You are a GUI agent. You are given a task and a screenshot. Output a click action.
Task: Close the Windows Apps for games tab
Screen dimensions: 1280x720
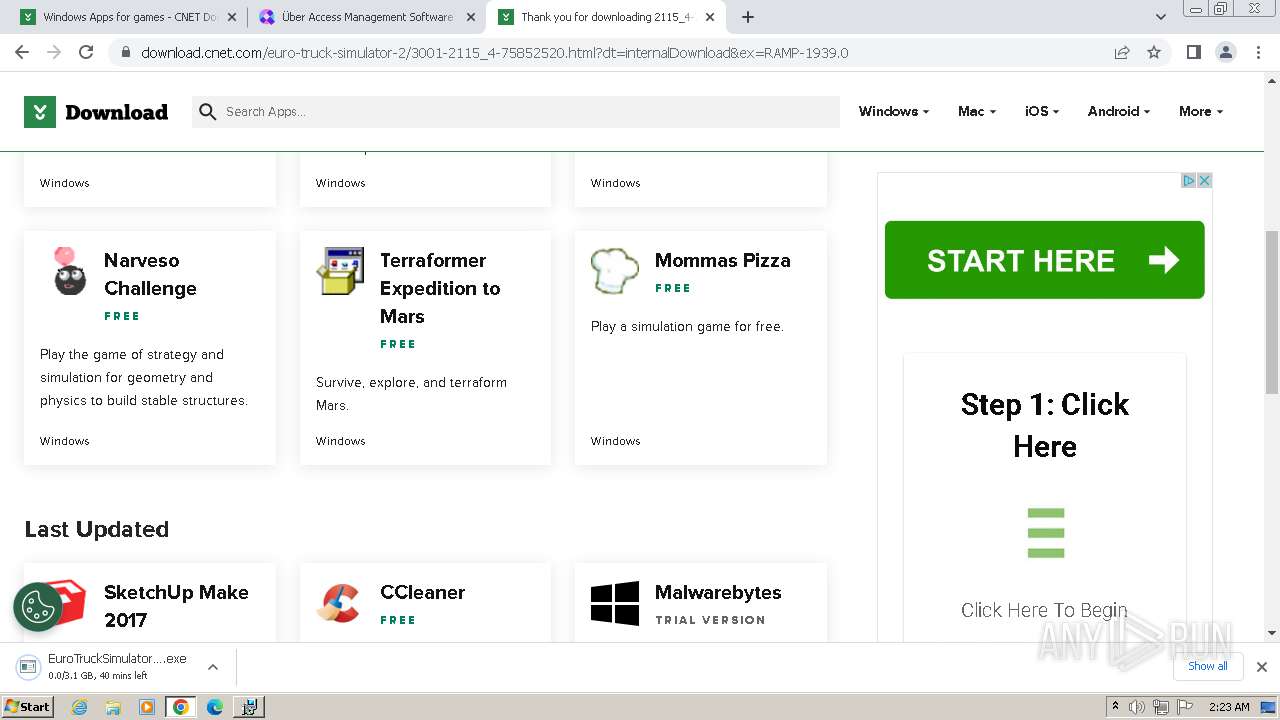point(232,17)
